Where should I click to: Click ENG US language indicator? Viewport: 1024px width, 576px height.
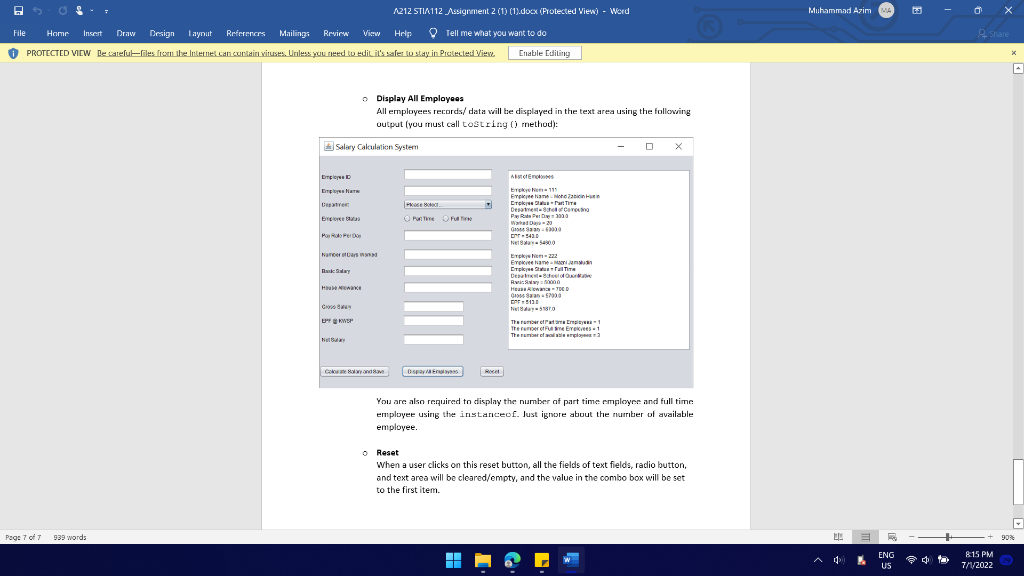tap(886, 560)
